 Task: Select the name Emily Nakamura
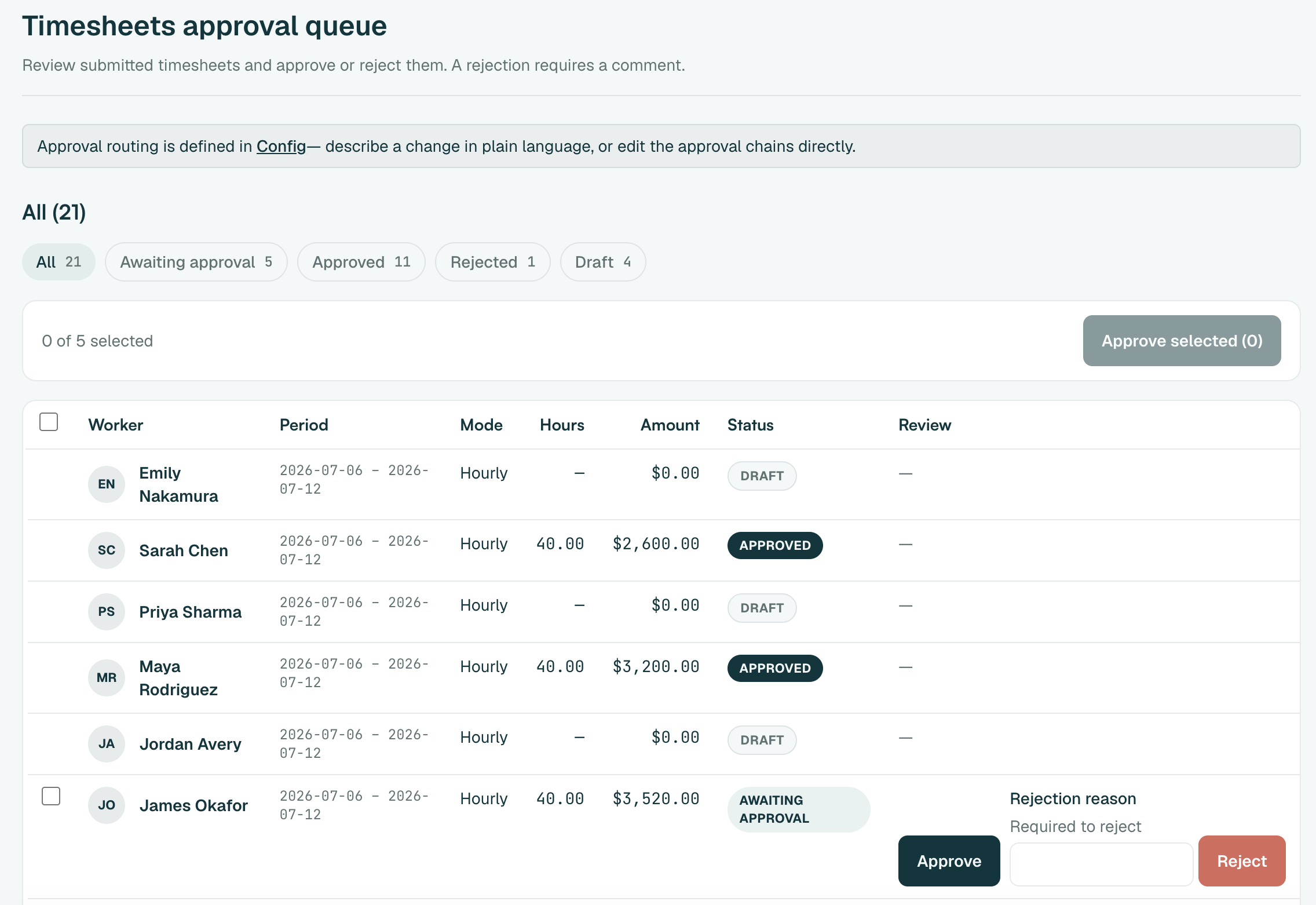[x=178, y=484]
